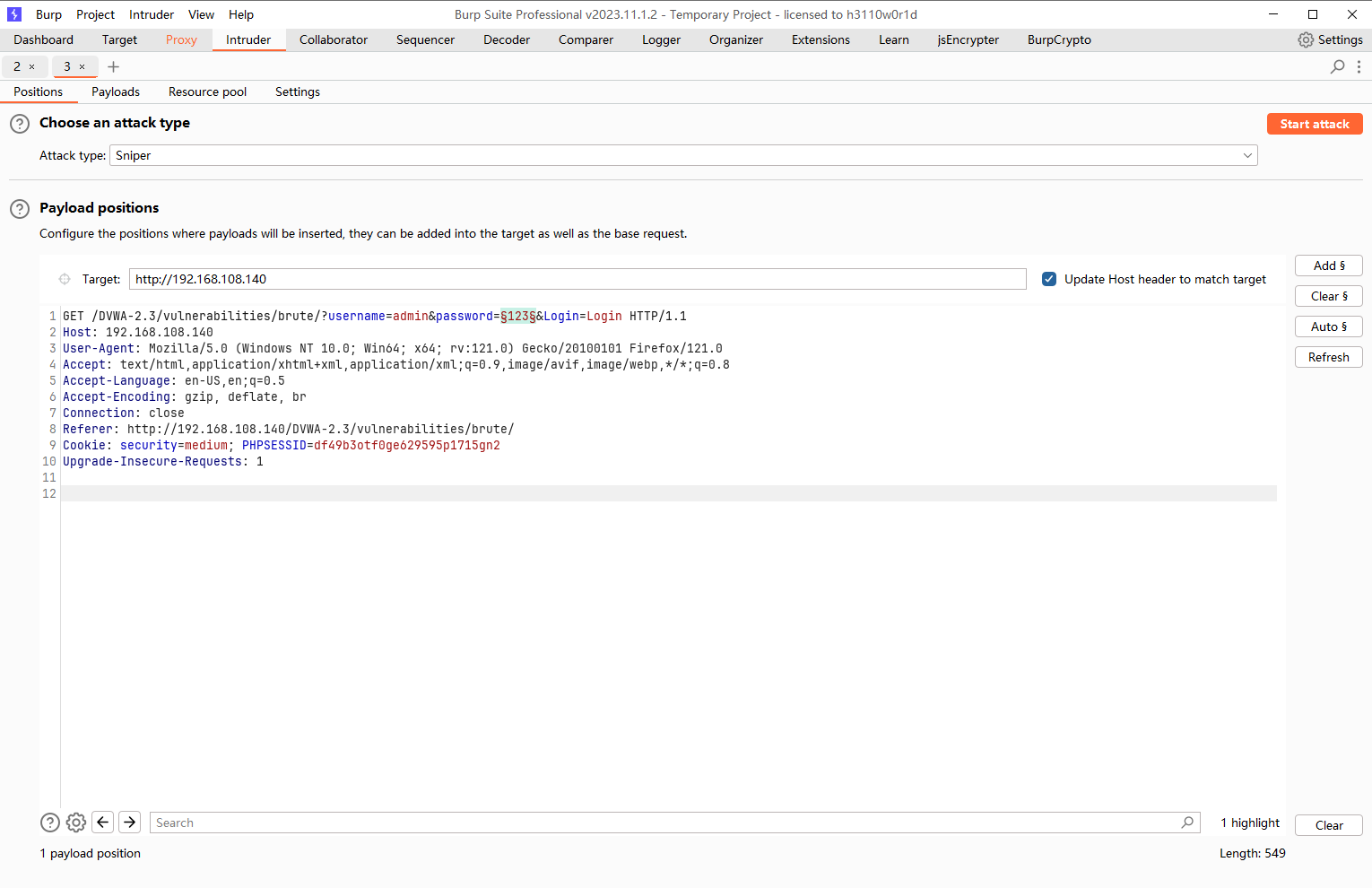This screenshot has width=1372, height=888.
Task: Click magnifier icon inside search field
Action: [1187, 823]
